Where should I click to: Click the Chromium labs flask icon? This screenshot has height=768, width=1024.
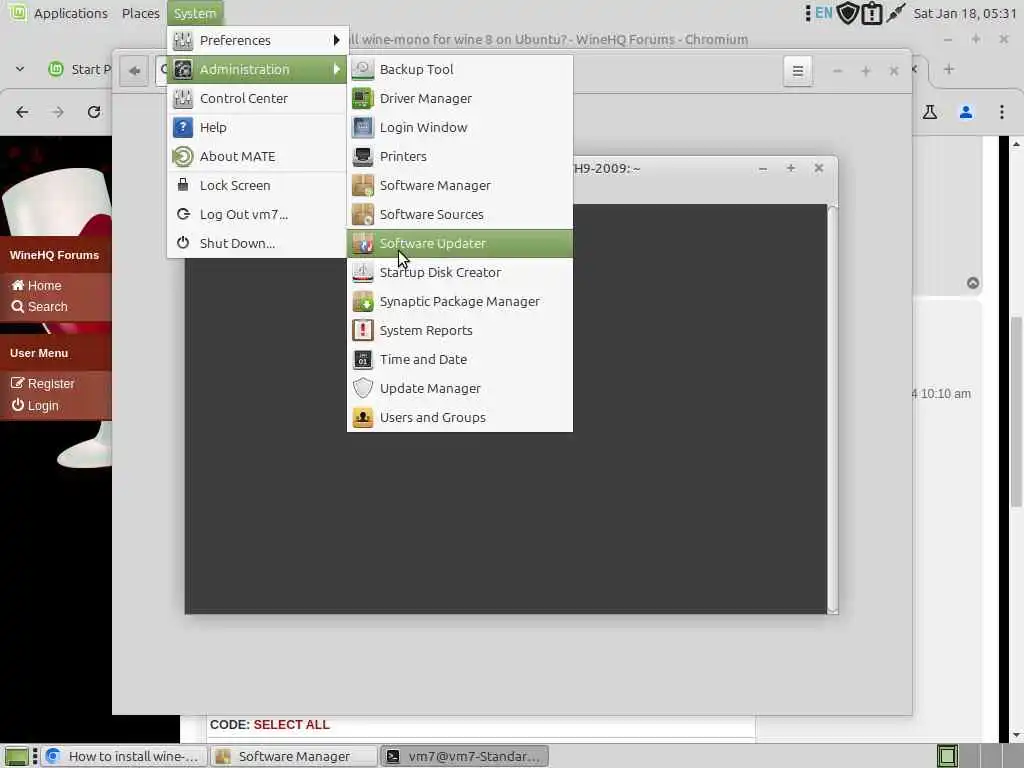point(930,112)
